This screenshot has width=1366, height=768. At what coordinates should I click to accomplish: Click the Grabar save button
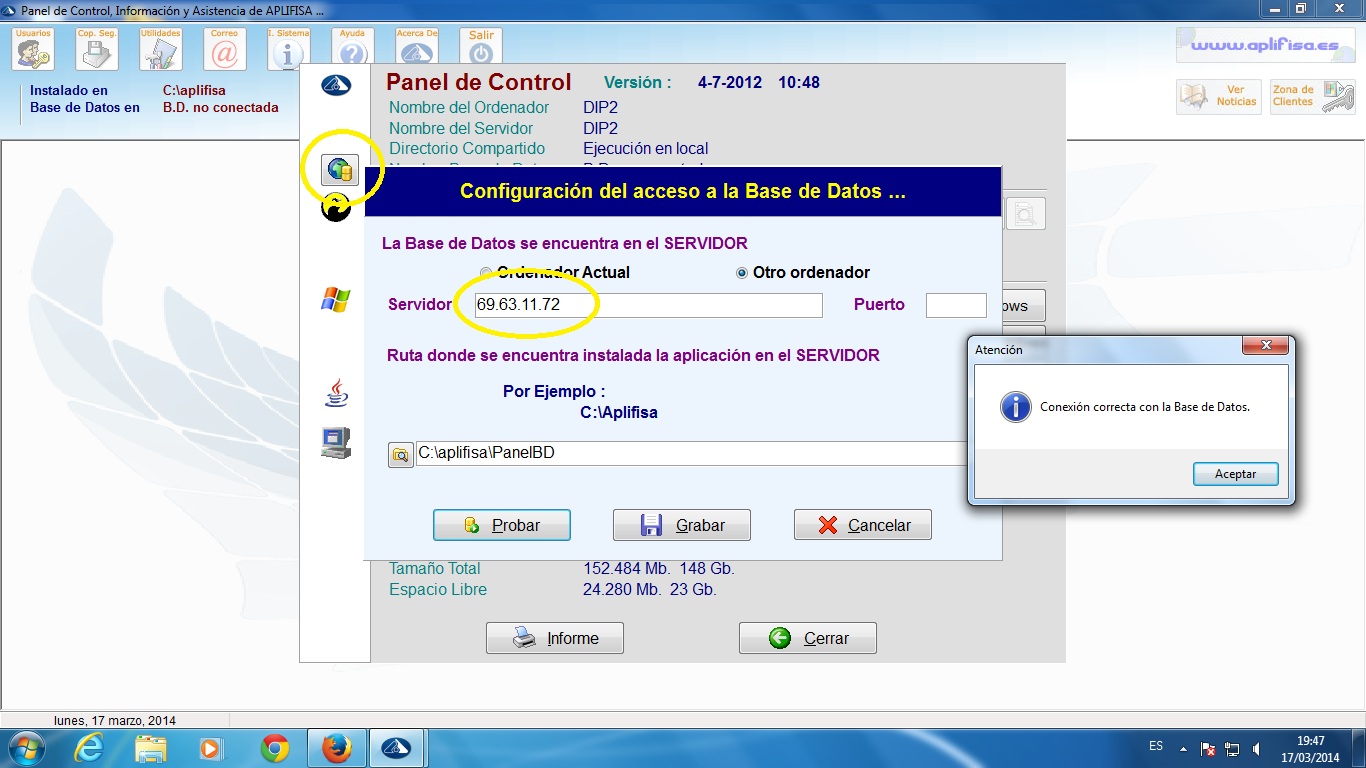click(682, 525)
